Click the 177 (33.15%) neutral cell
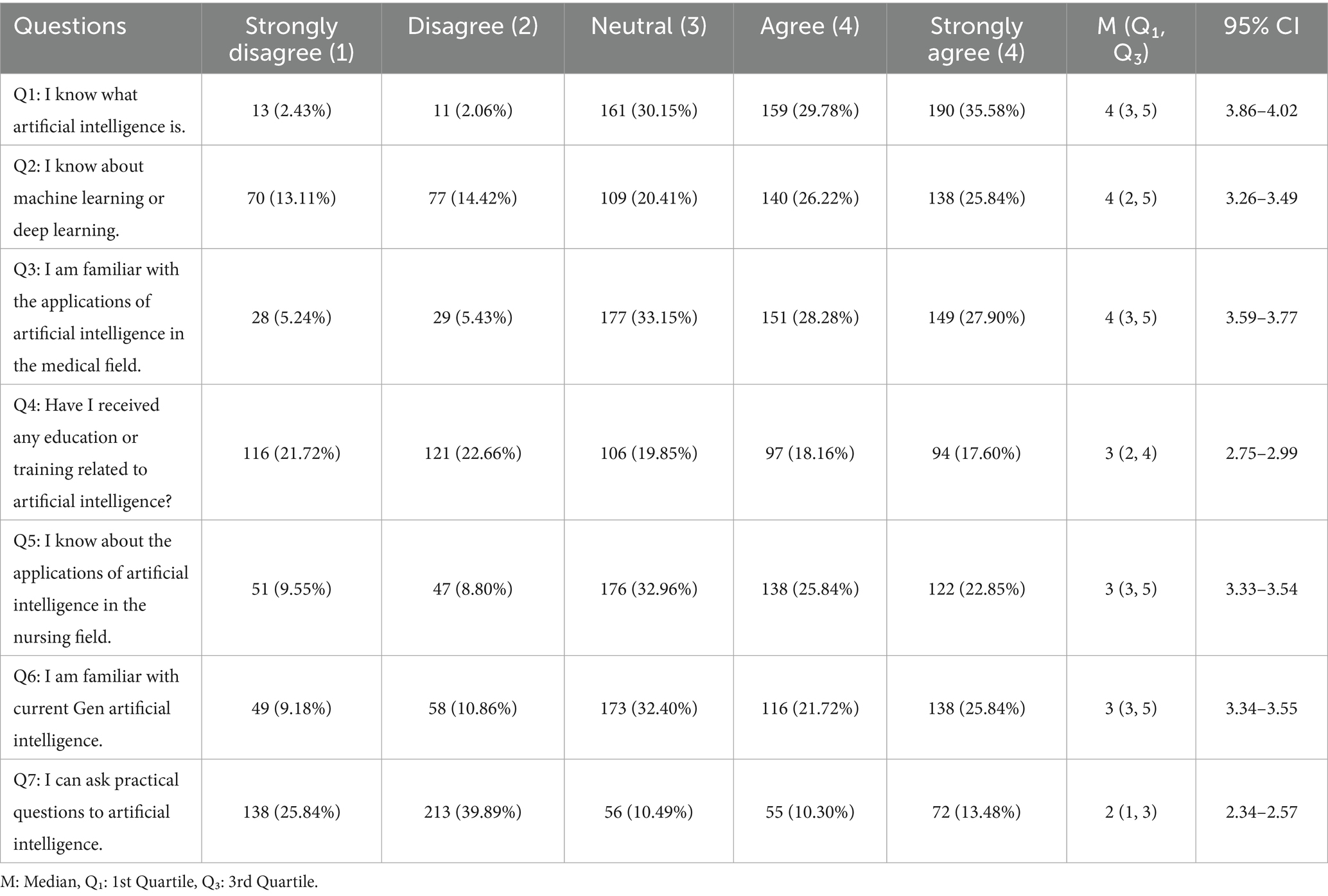Viewport: 1328px width, 896px height. coord(648,318)
